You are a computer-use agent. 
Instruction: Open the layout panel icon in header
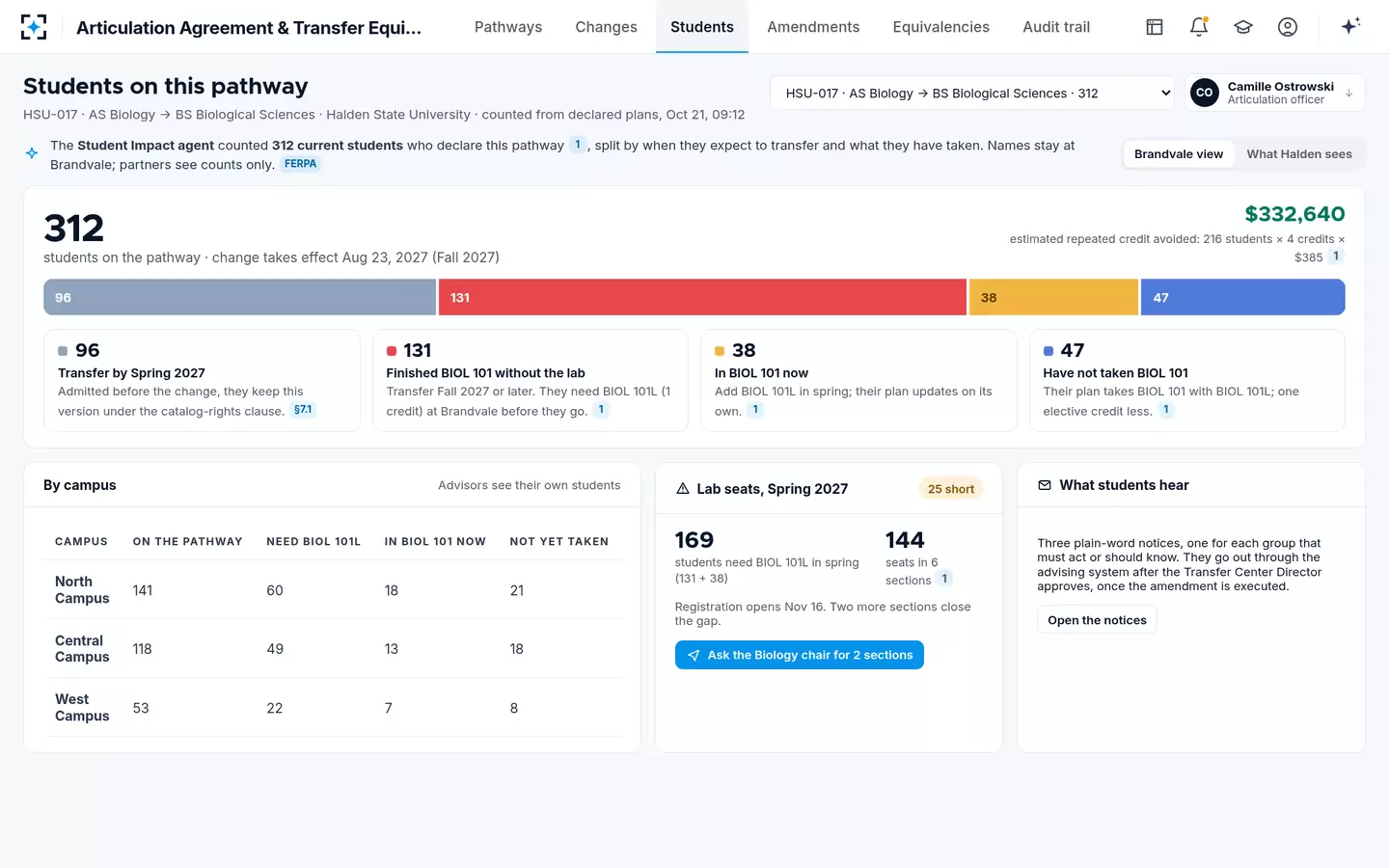pos(1155,27)
